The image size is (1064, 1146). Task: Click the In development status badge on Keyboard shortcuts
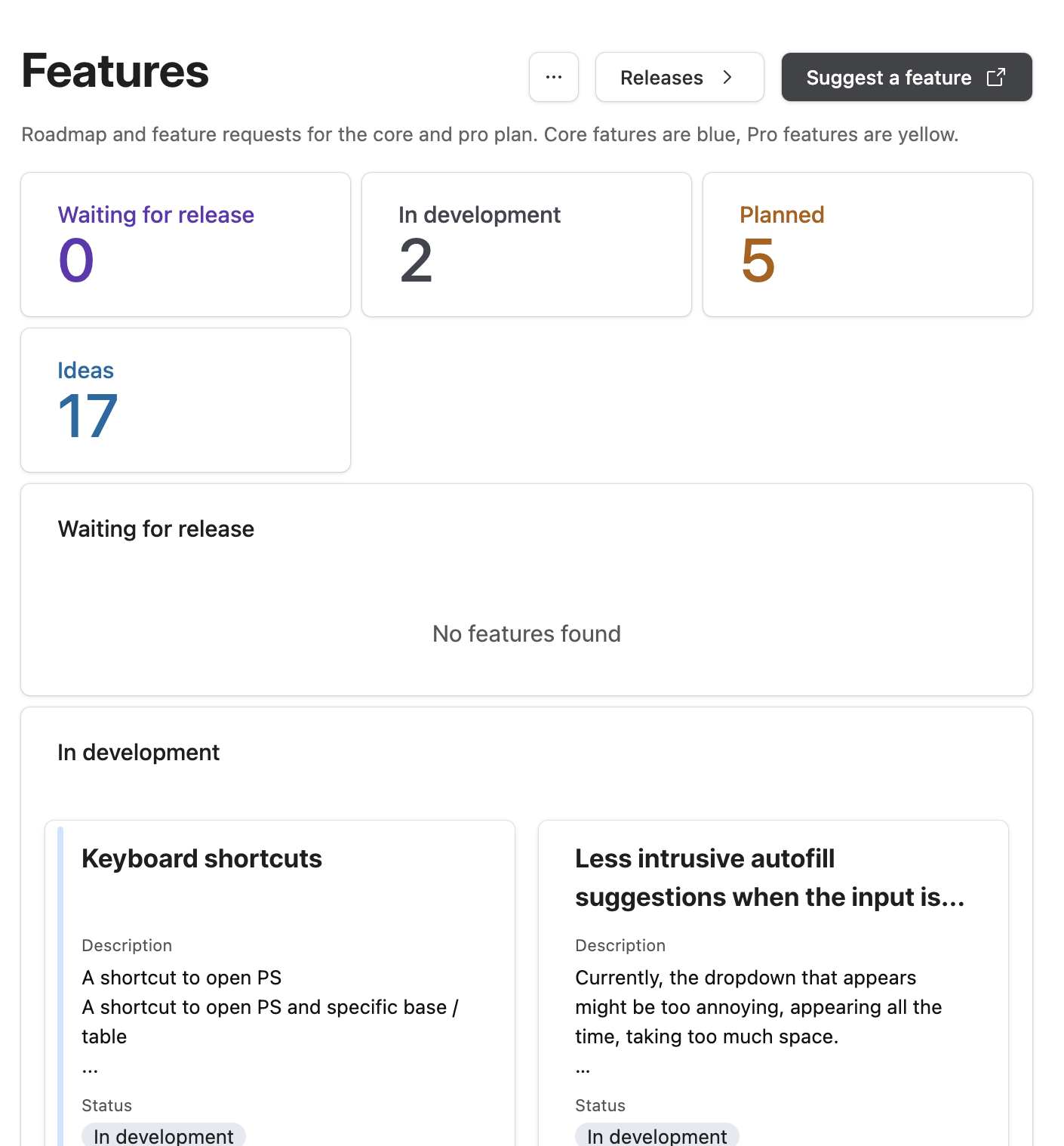(164, 1135)
